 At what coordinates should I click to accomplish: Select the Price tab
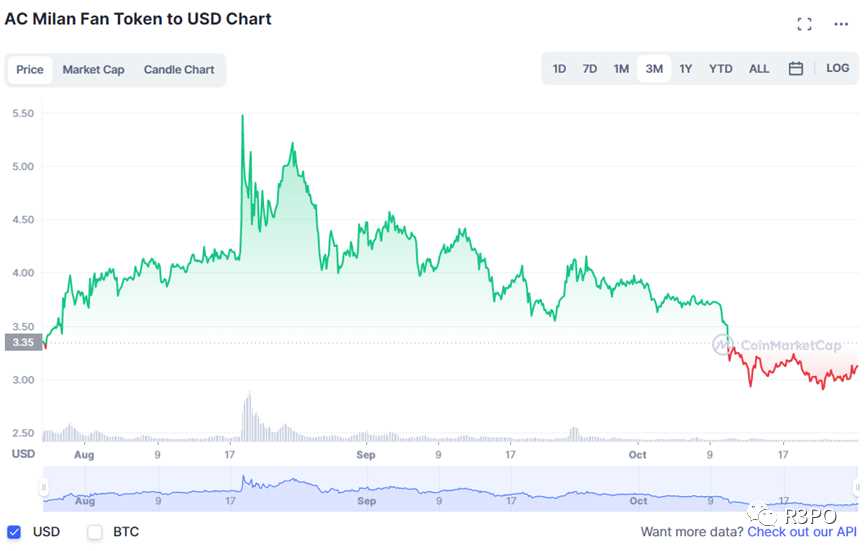(30, 70)
